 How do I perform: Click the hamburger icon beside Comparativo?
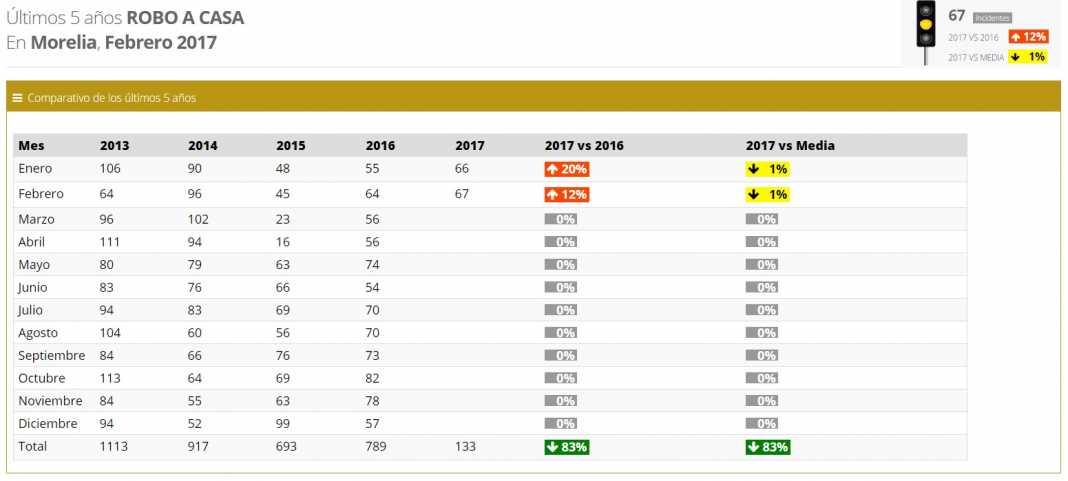(18, 98)
